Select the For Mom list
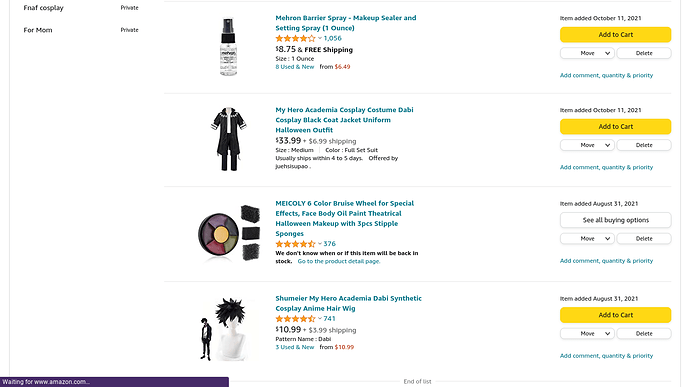 tap(38, 30)
